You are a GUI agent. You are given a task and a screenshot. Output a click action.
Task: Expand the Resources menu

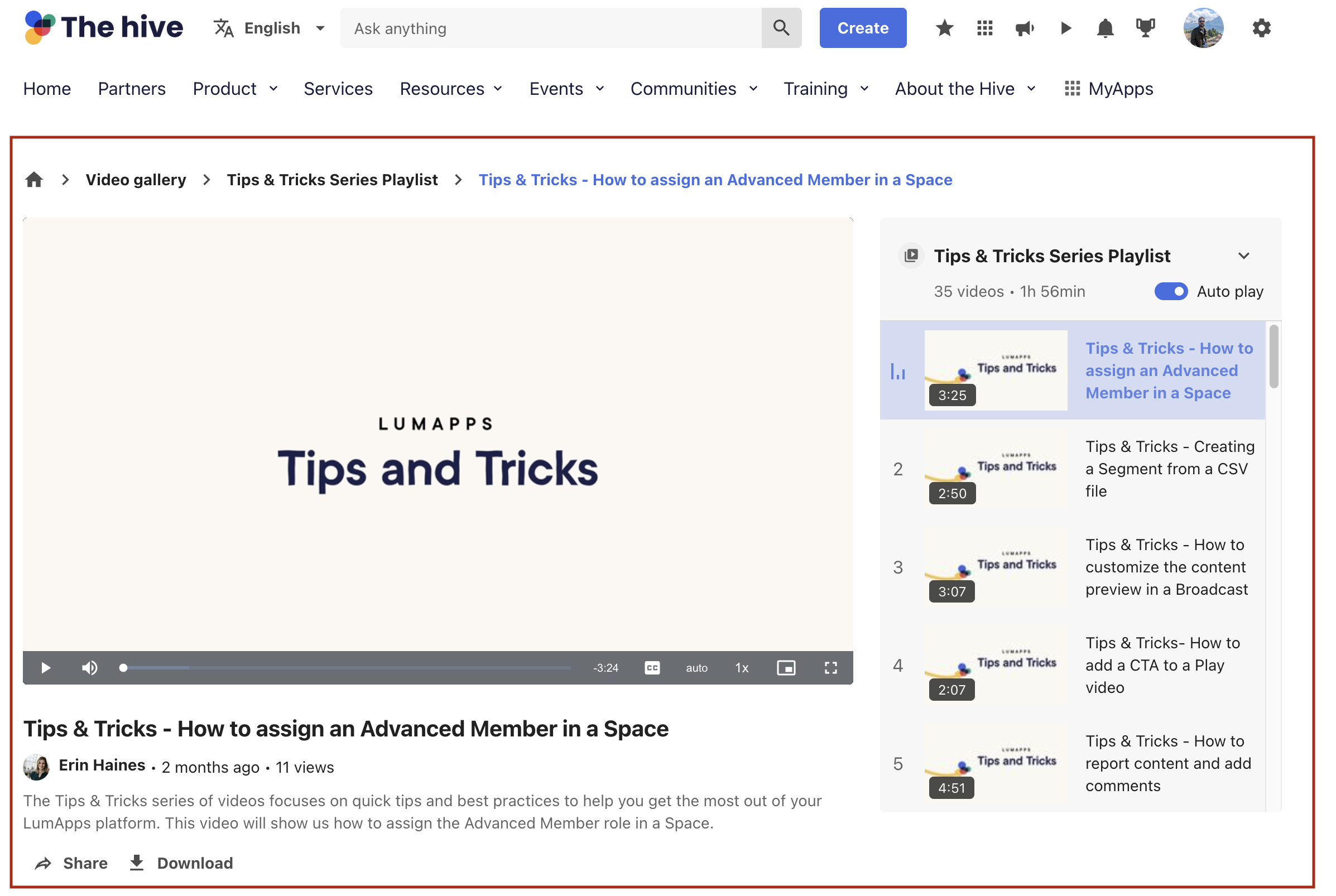tap(451, 89)
